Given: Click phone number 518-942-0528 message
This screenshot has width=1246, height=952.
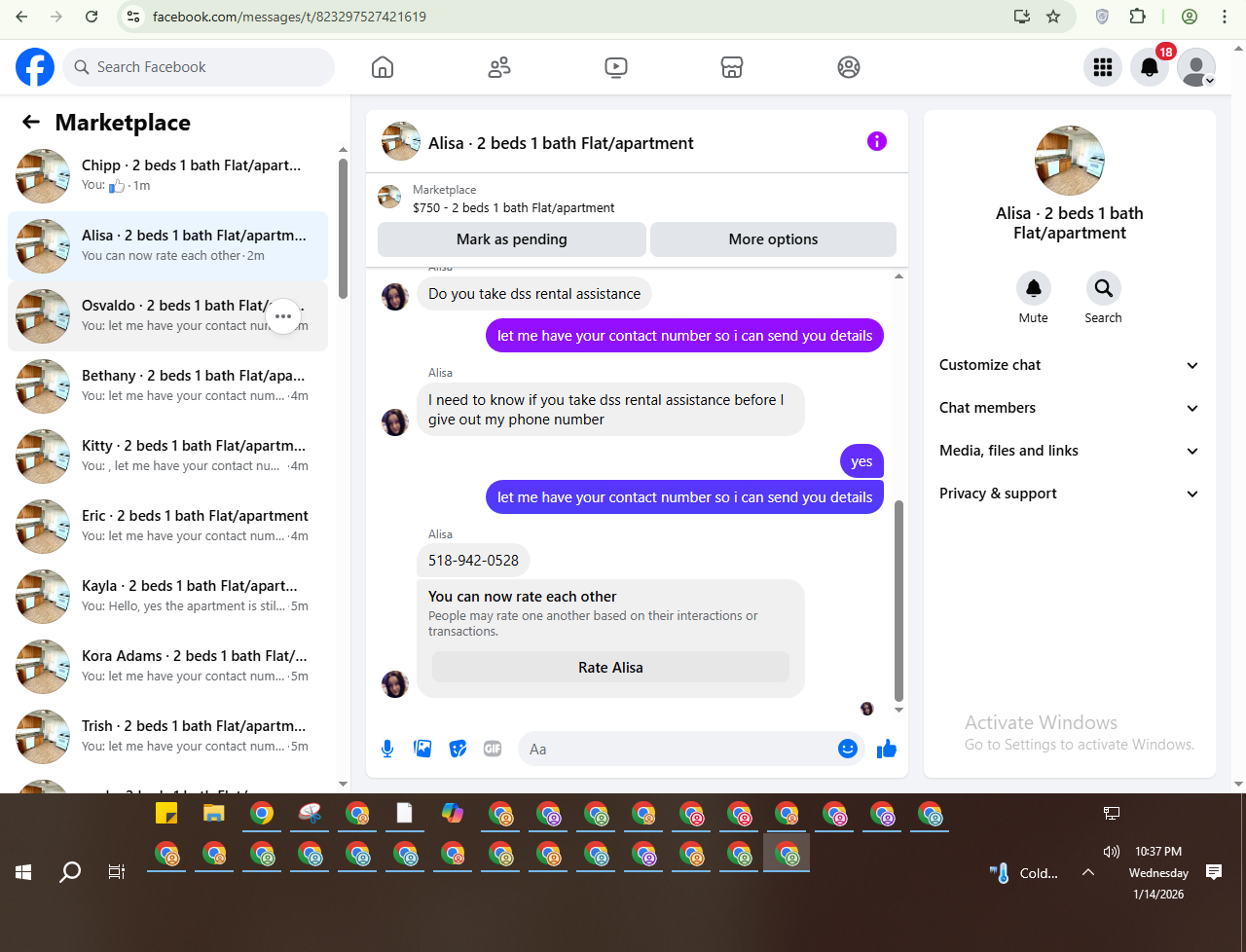Looking at the screenshot, I should 473,561.
